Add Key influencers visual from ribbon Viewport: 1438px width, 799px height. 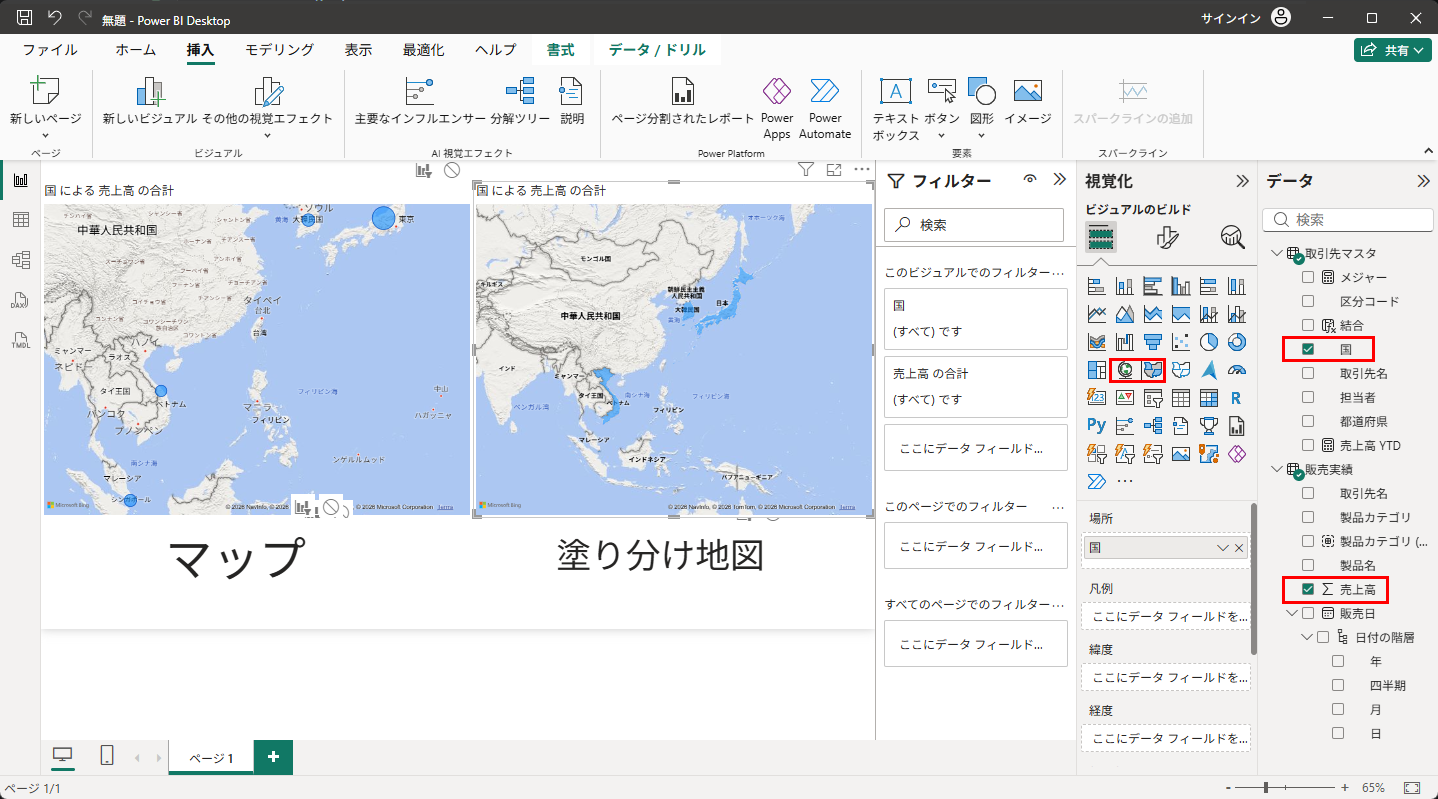[420, 100]
